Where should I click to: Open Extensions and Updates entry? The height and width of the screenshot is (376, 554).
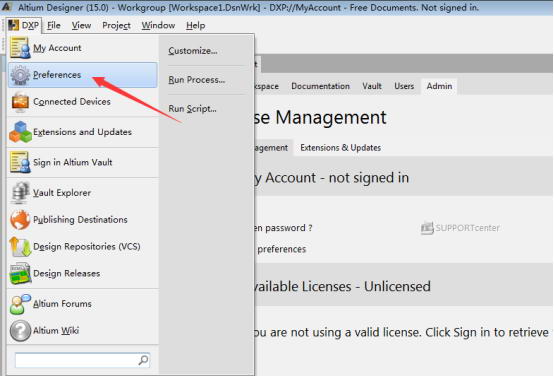(83, 132)
